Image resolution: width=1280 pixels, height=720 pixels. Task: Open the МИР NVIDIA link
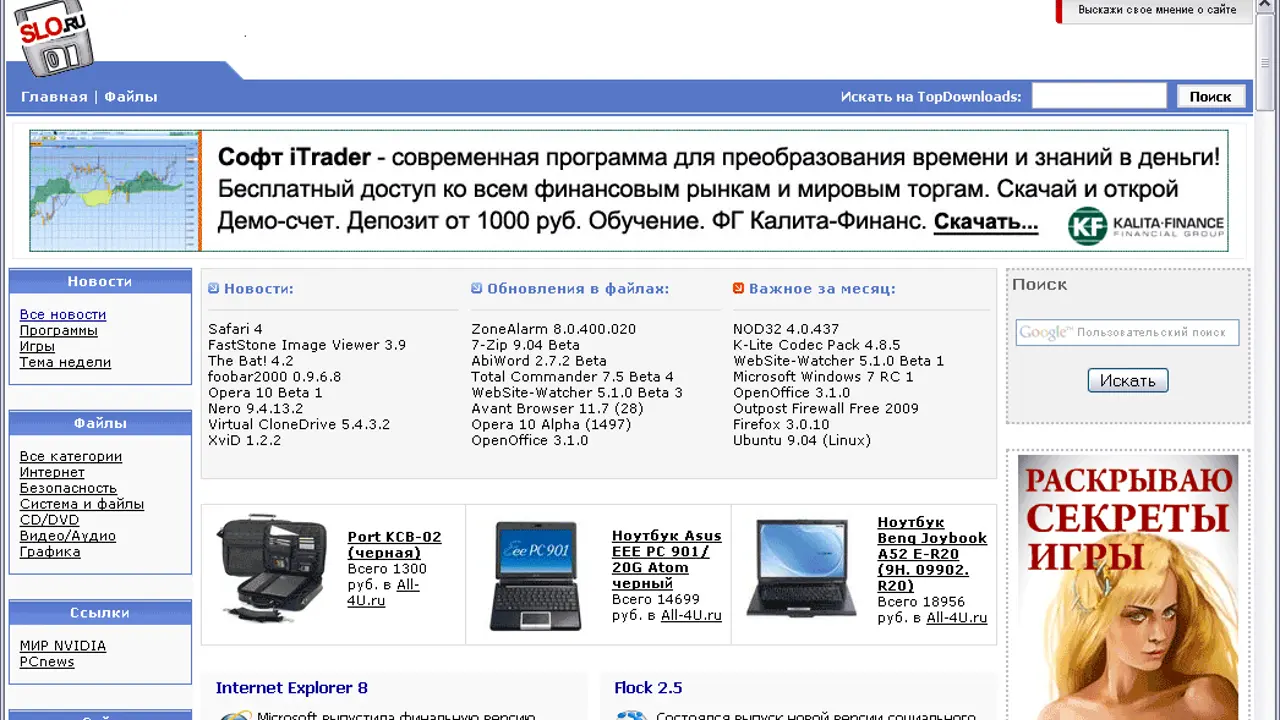(63, 646)
